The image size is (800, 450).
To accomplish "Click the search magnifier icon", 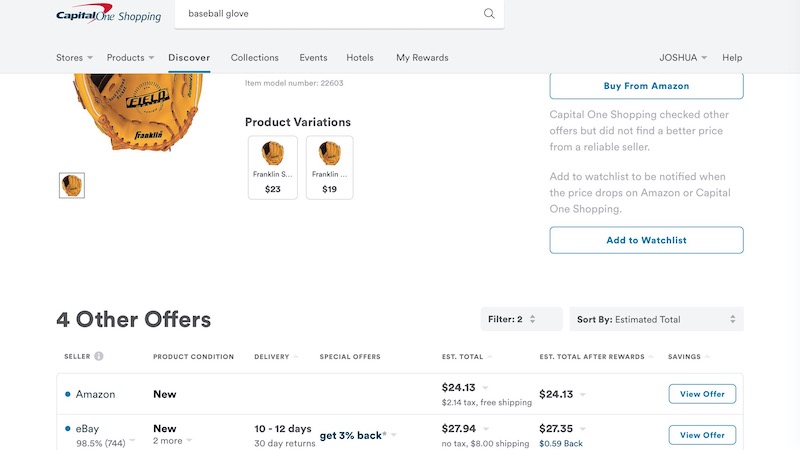I will click(489, 14).
